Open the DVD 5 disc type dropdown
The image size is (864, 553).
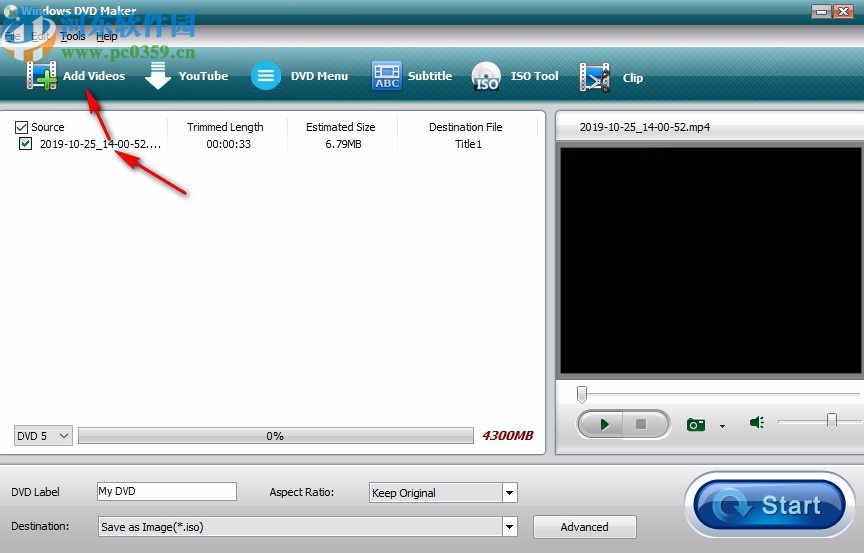click(x=43, y=436)
